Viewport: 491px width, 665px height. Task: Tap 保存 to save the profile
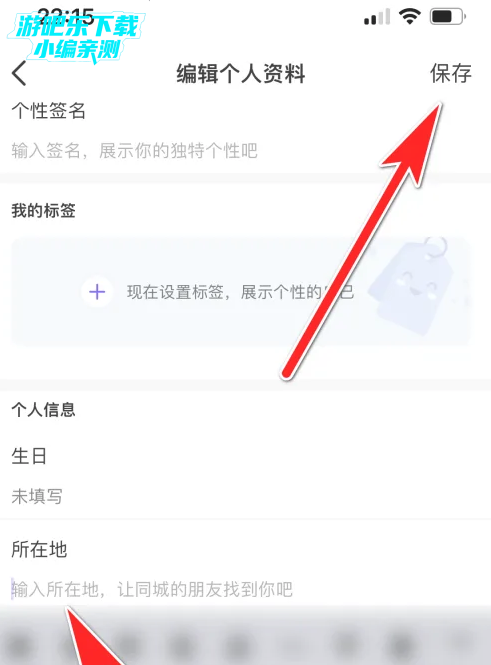[x=451, y=73]
